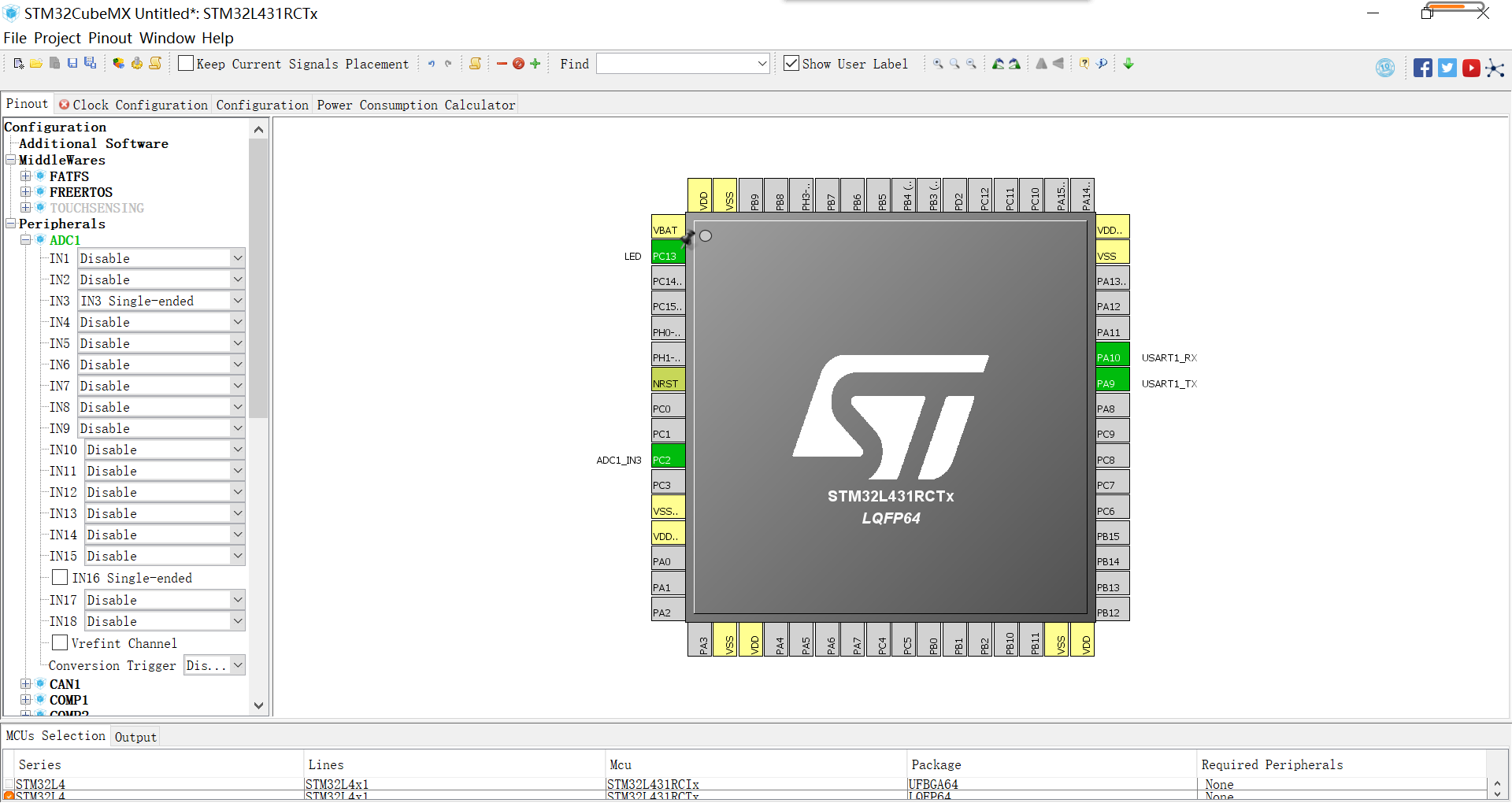Screen dimensions: 1512x803
Task: Click the Save Project As icon
Action: 91,64
